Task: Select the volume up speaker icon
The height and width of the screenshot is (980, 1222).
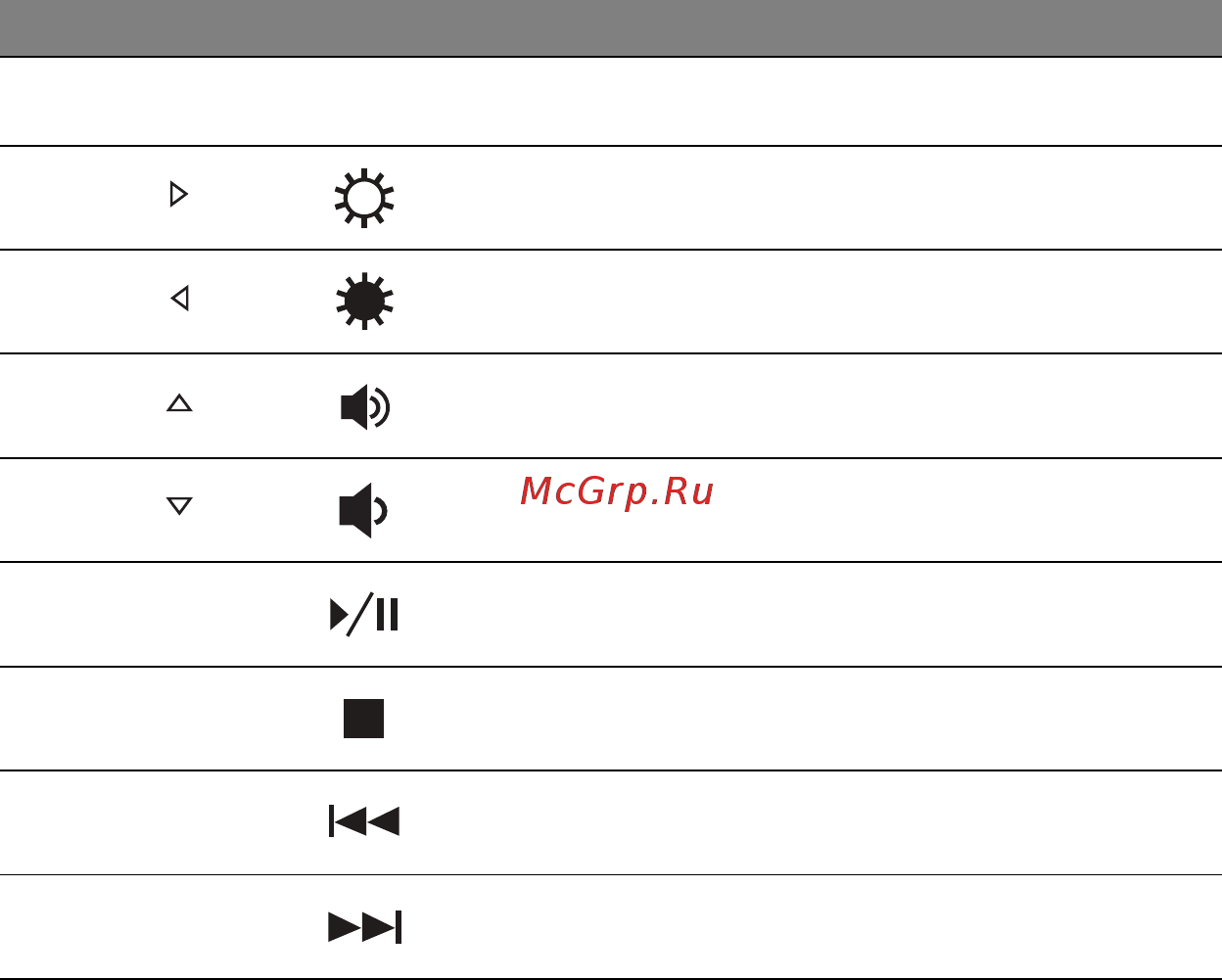Action: [x=365, y=406]
